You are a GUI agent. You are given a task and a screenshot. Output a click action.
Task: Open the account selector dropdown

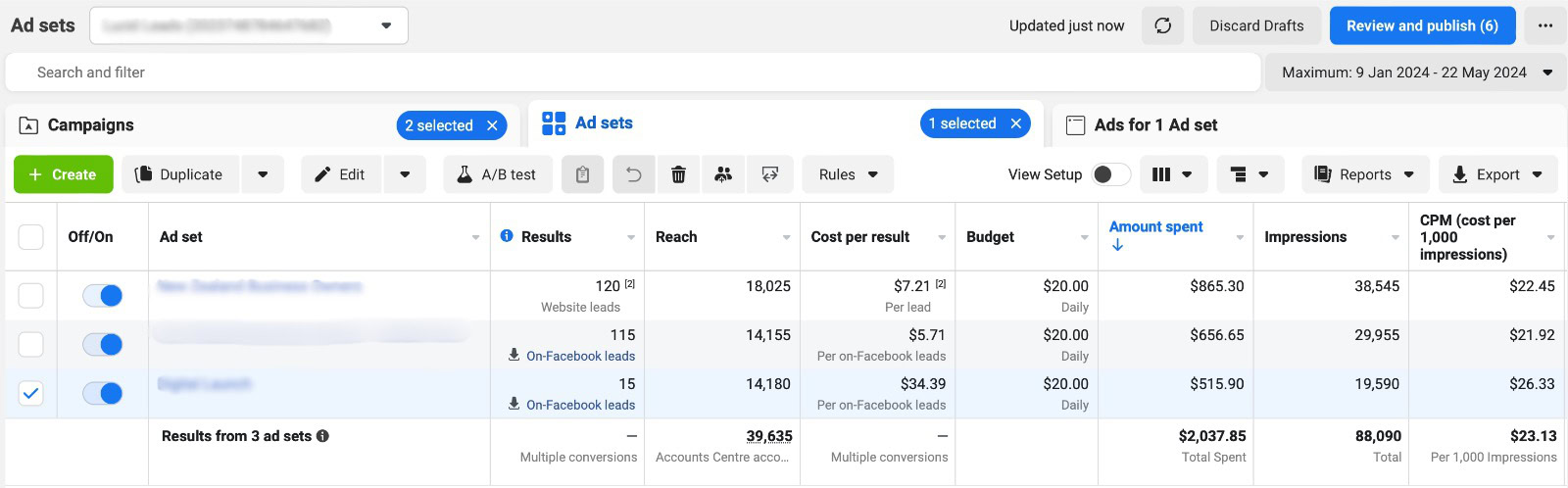pyautogui.click(x=249, y=25)
